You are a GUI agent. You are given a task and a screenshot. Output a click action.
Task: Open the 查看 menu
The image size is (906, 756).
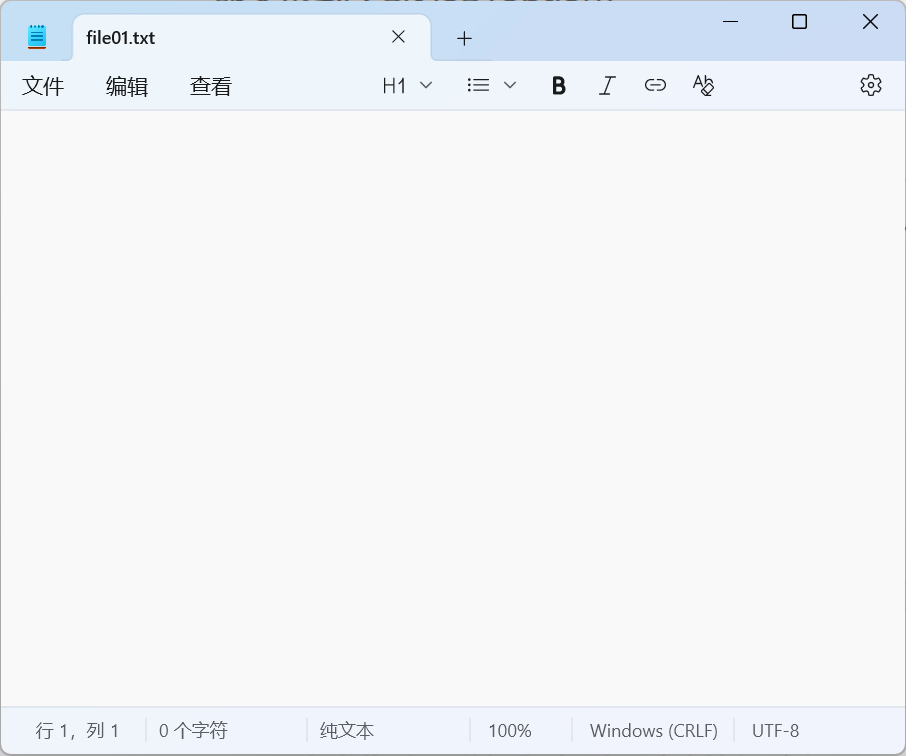point(211,86)
